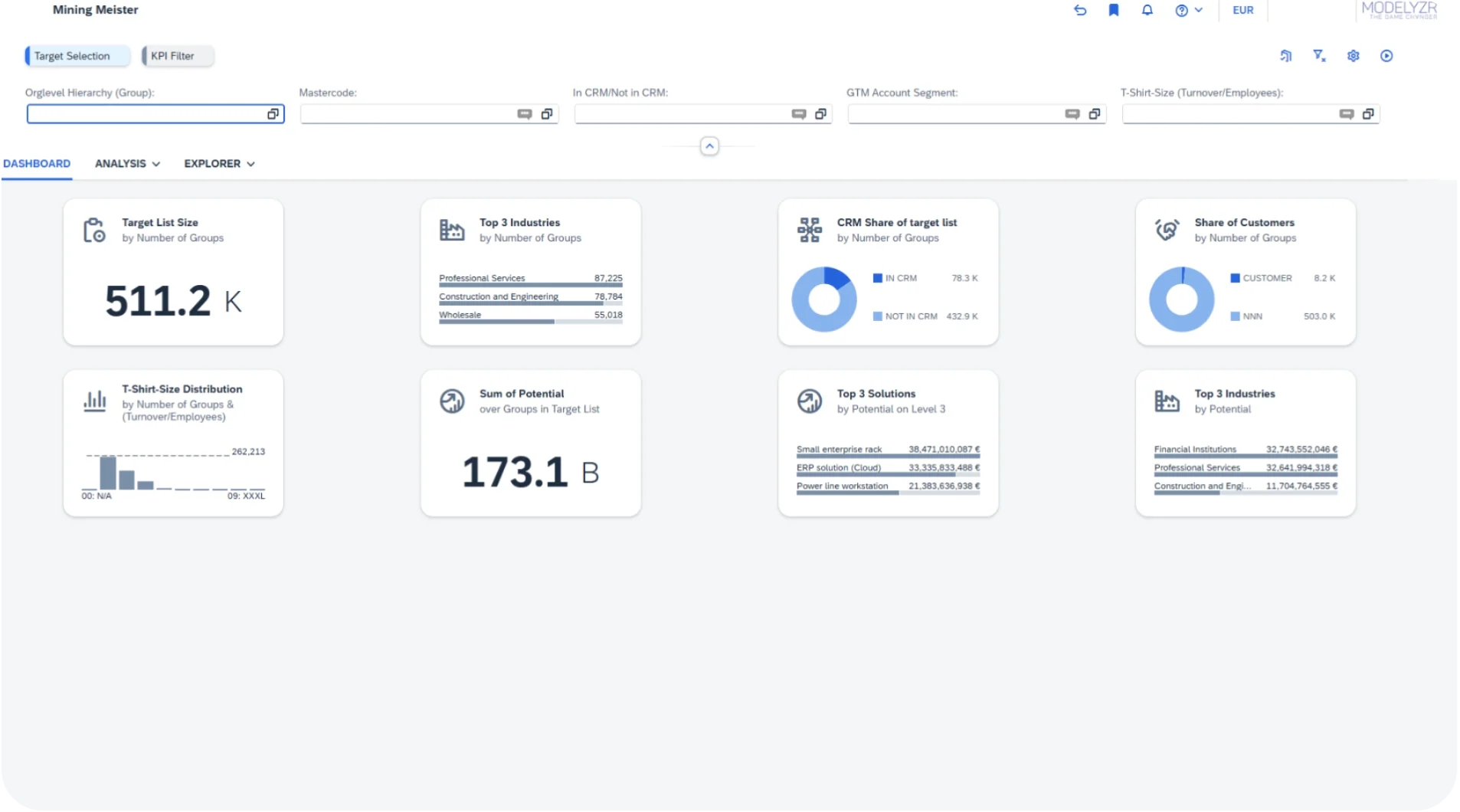Image resolution: width=1460 pixels, height=812 pixels.
Task: Click the undo arrow in the header
Action: [x=1080, y=10]
